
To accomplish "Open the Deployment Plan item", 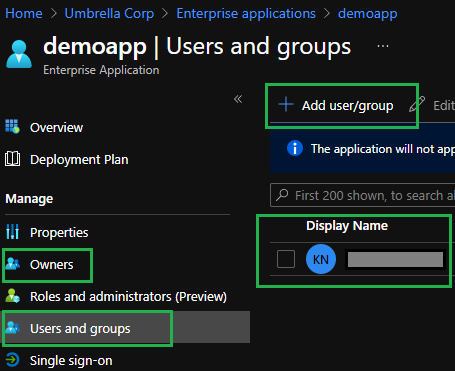I will point(79,160).
